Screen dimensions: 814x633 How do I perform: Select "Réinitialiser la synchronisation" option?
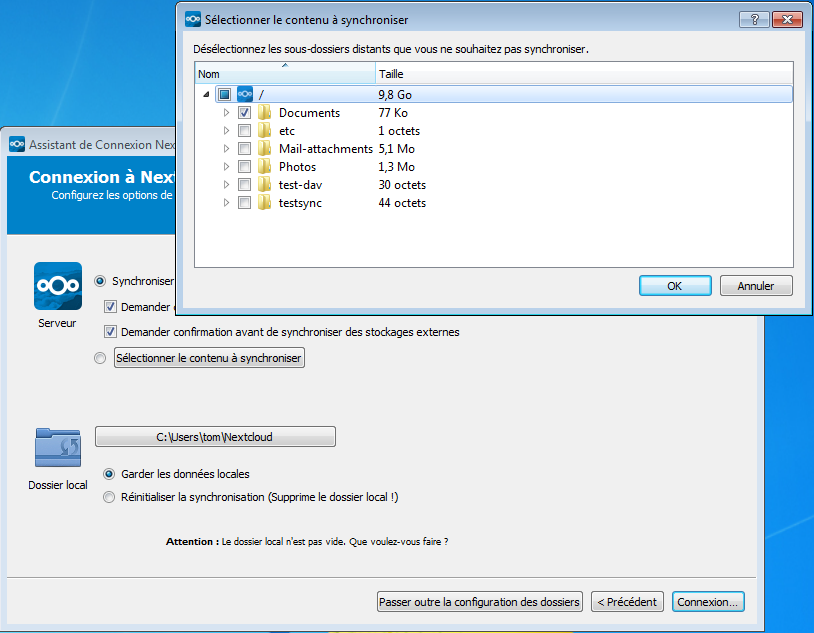click(x=108, y=495)
